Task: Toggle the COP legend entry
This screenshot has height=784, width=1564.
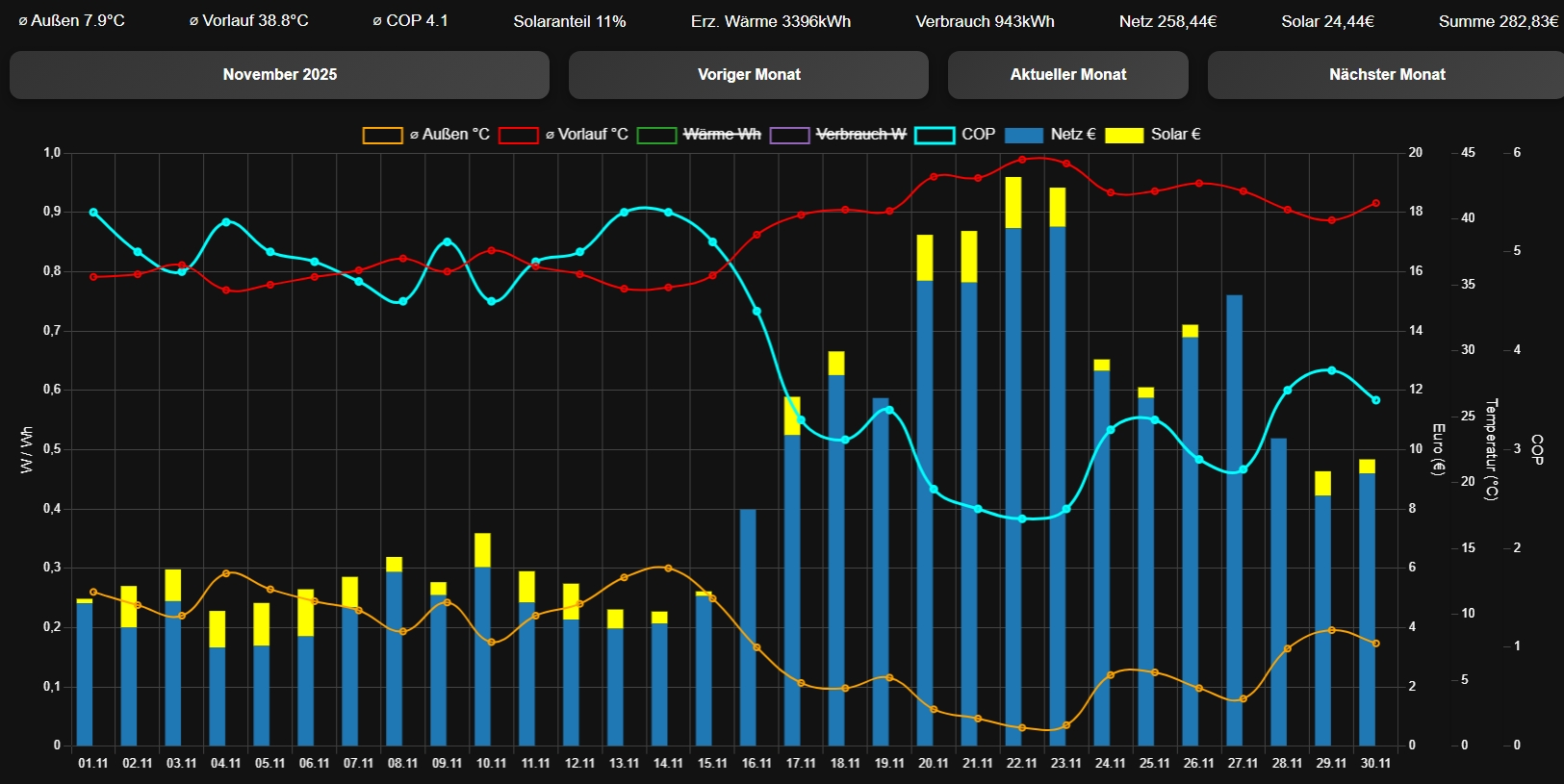Action: click(955, 135)
